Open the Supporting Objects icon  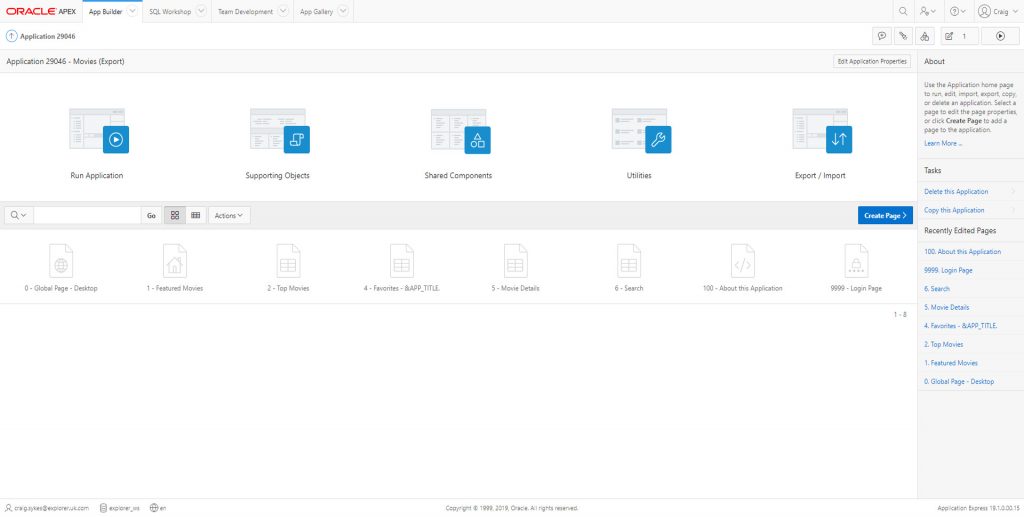280,131
